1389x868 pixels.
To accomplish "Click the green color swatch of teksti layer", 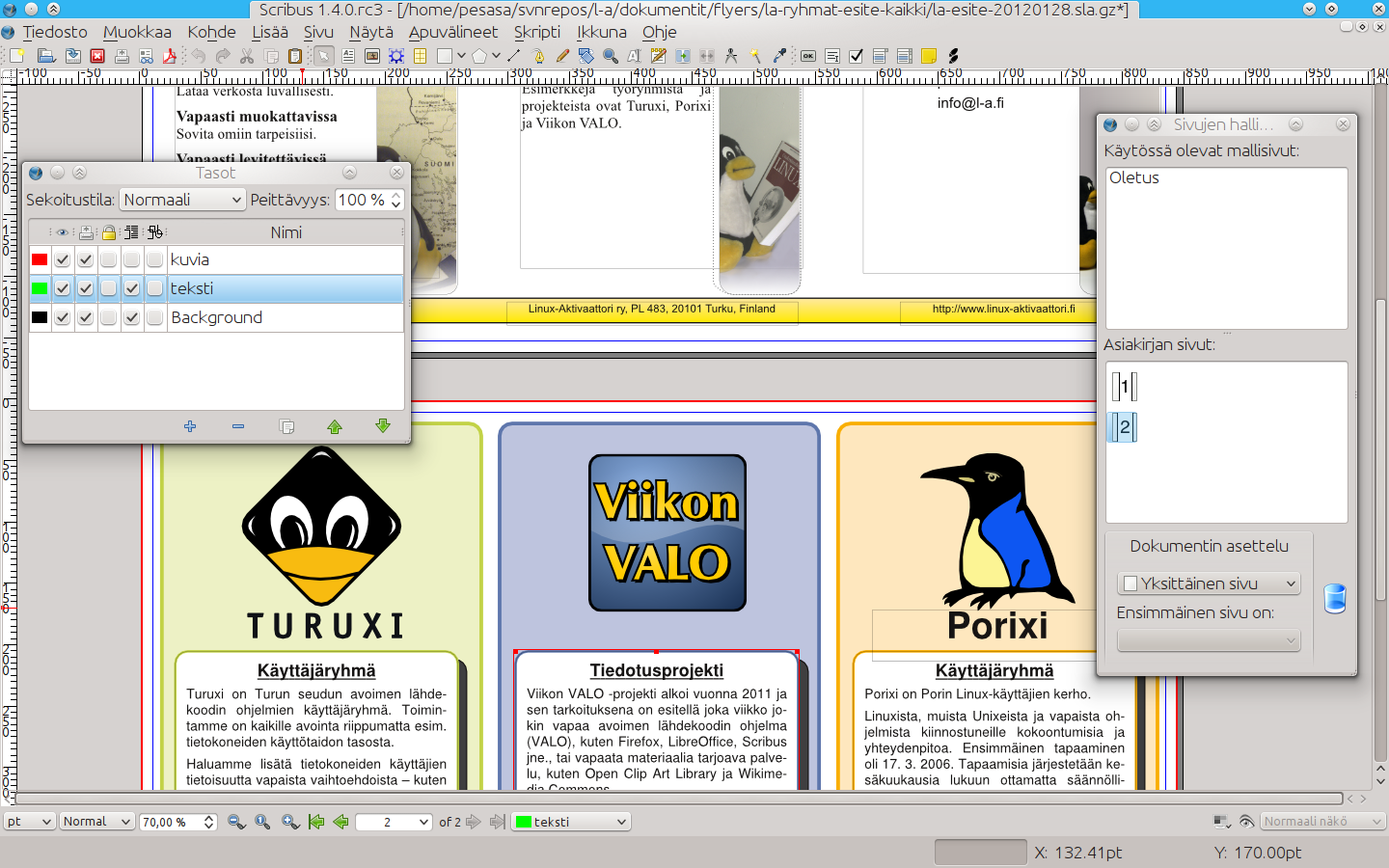I will click(x=40, y=288).
